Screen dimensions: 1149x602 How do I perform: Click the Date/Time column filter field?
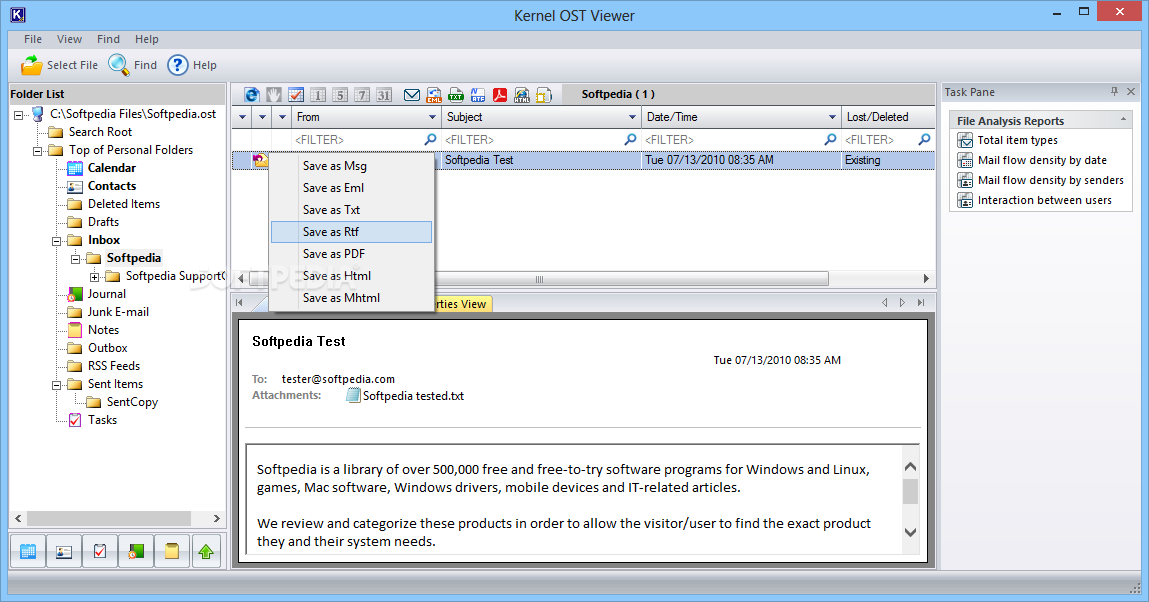coord(740,140)
